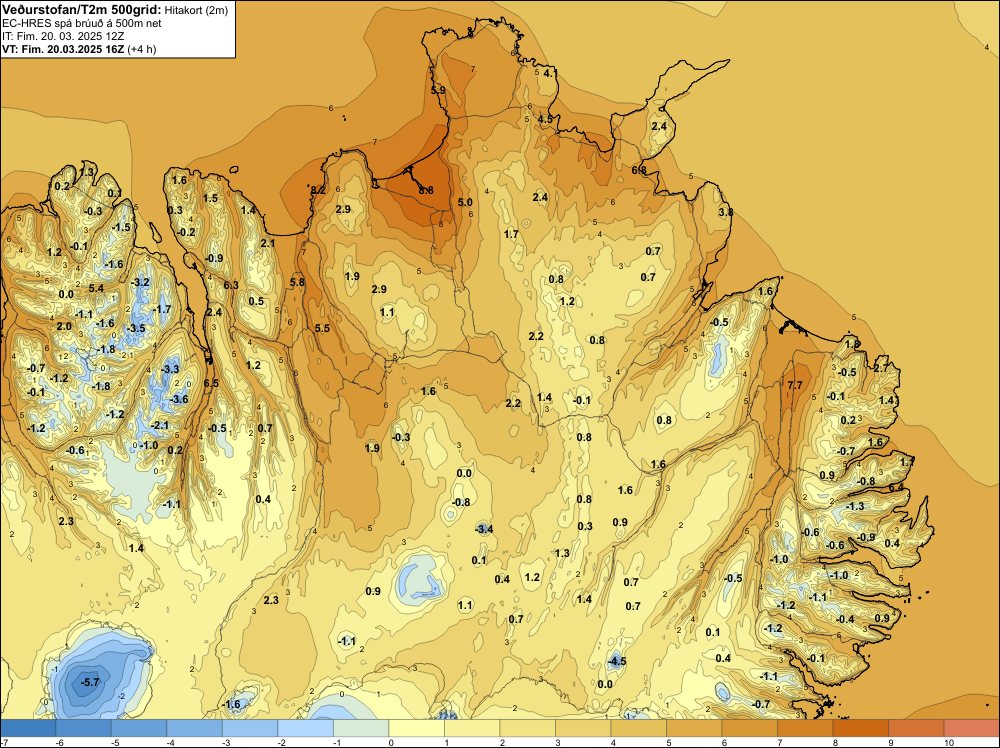Click the legend color between -4 and -3
Screen dimensions: 1000x748
(x=195, y=728)
